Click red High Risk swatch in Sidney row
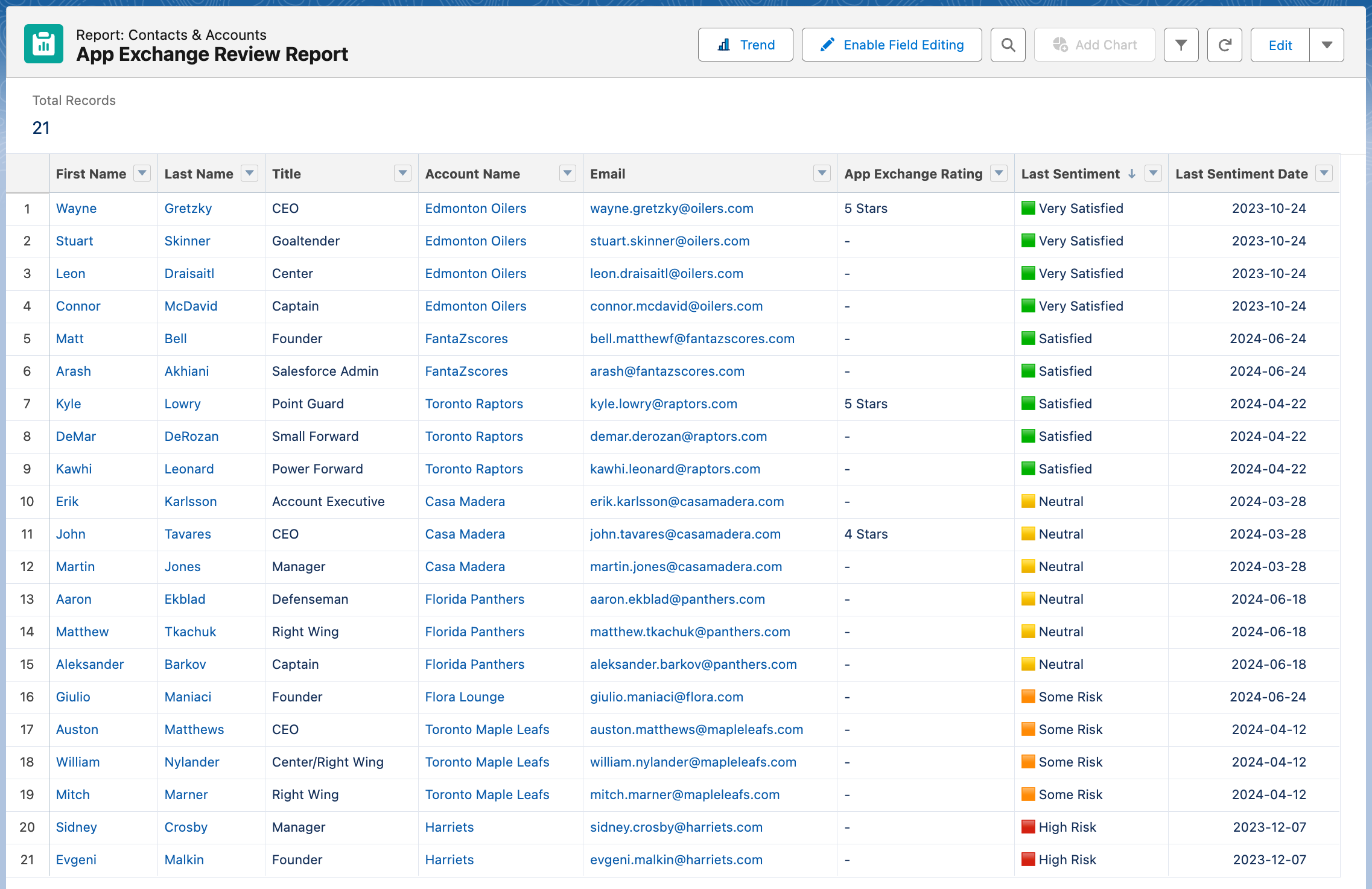1372x889 pixels. click(x=1028, y=827)
